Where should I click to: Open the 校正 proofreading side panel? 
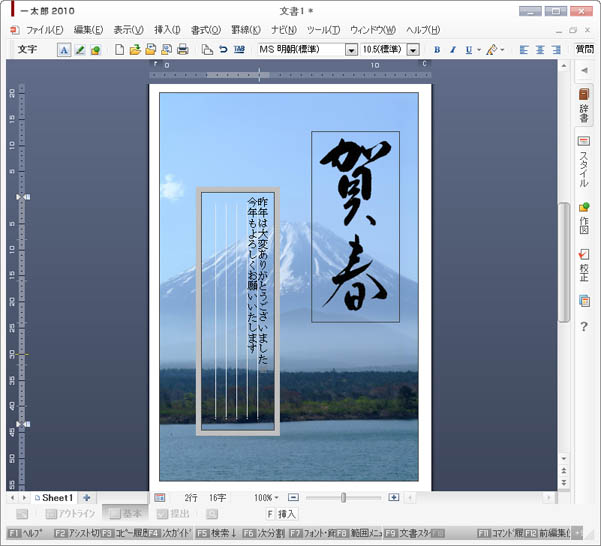coord(584,265)
